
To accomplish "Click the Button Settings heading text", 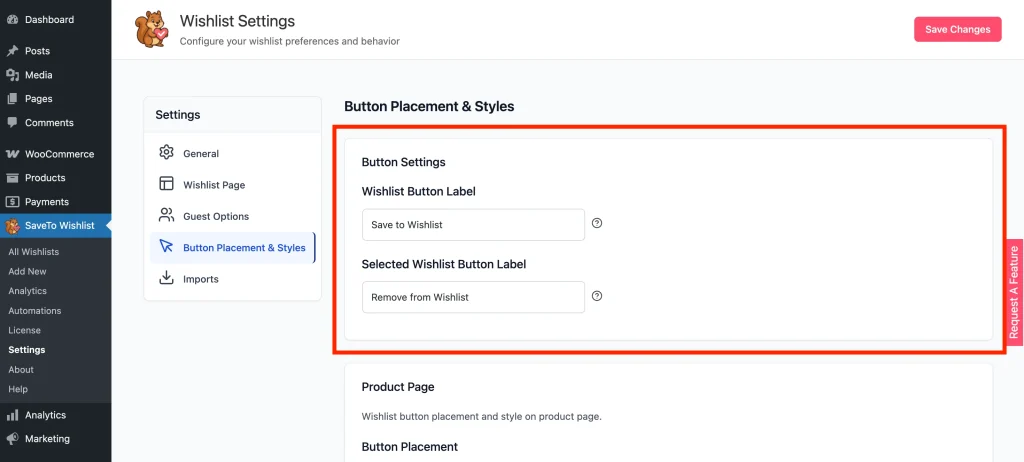I will [404, 162].
